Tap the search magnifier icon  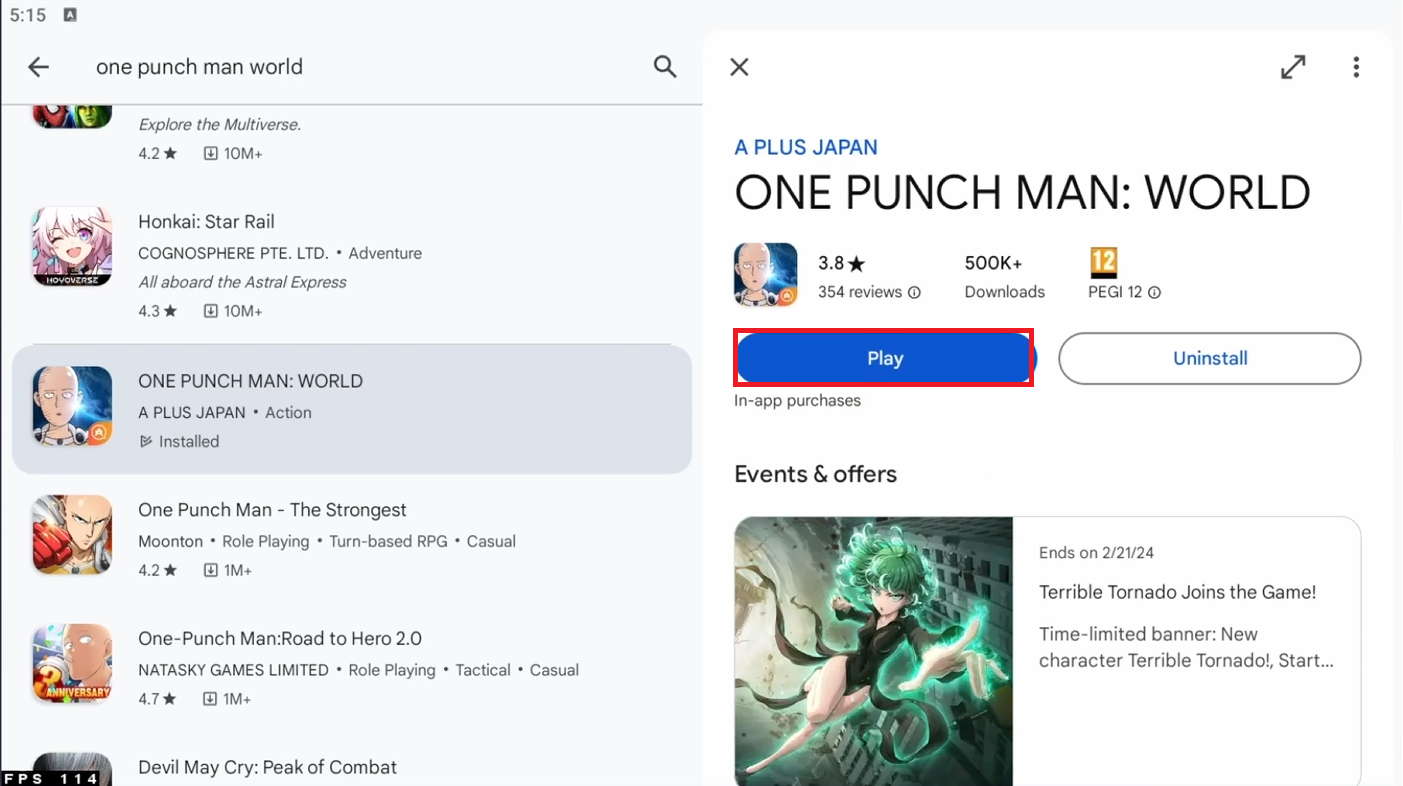[664, 66]
